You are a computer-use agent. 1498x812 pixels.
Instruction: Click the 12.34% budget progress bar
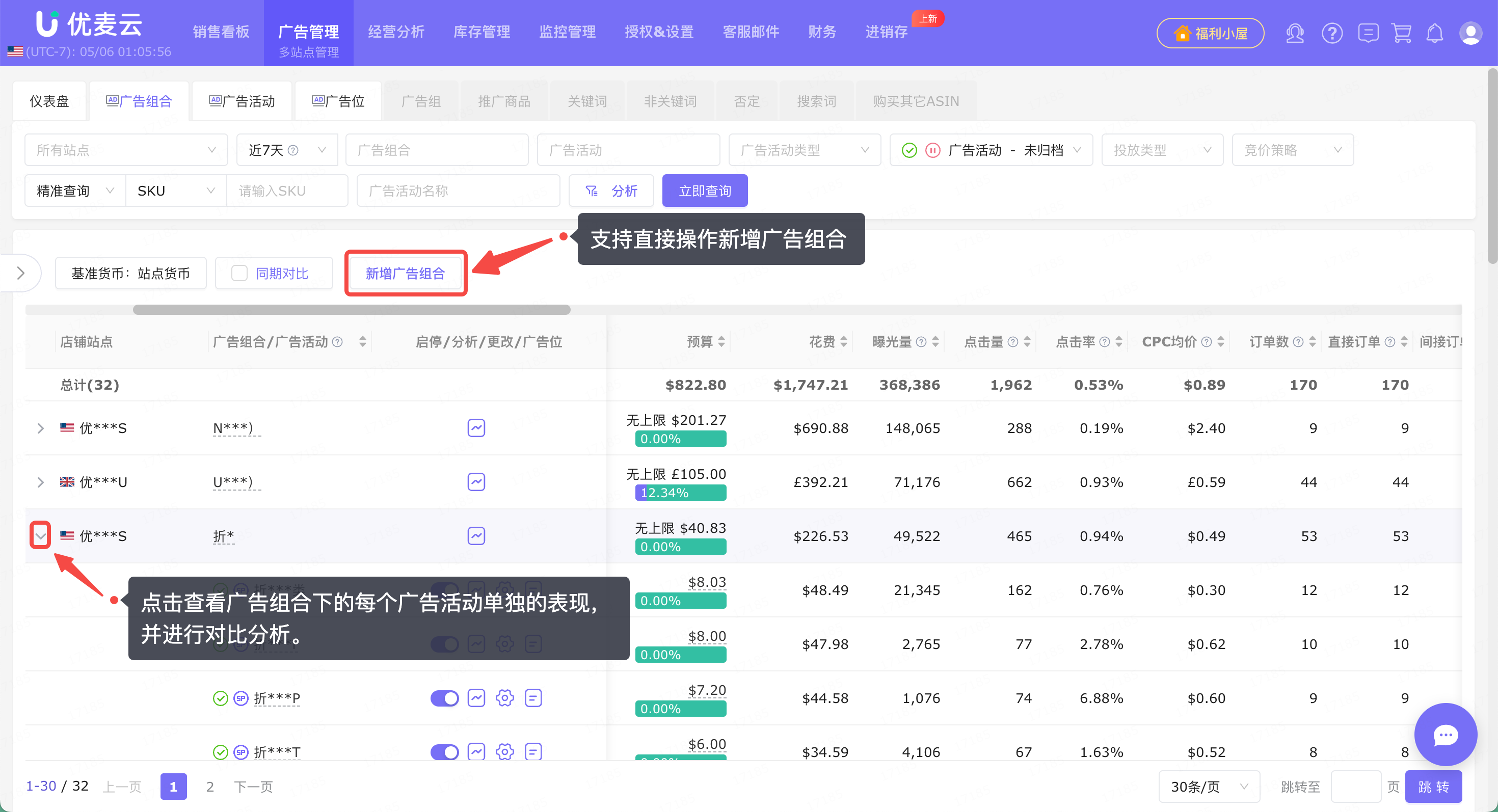(680, 493)
